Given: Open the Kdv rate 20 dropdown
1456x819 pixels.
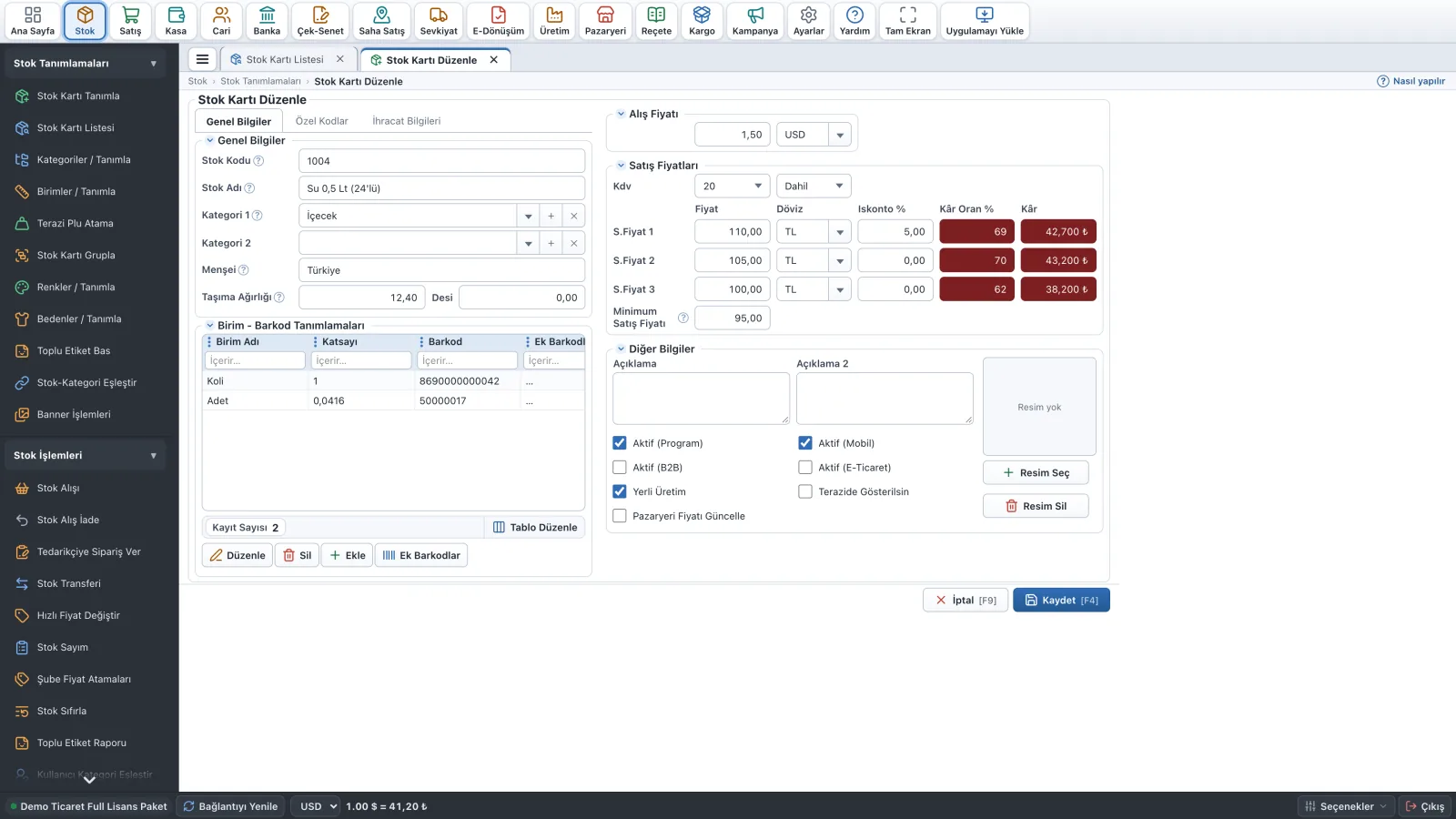Looking at the screenshot, I should tap(732, 186).
